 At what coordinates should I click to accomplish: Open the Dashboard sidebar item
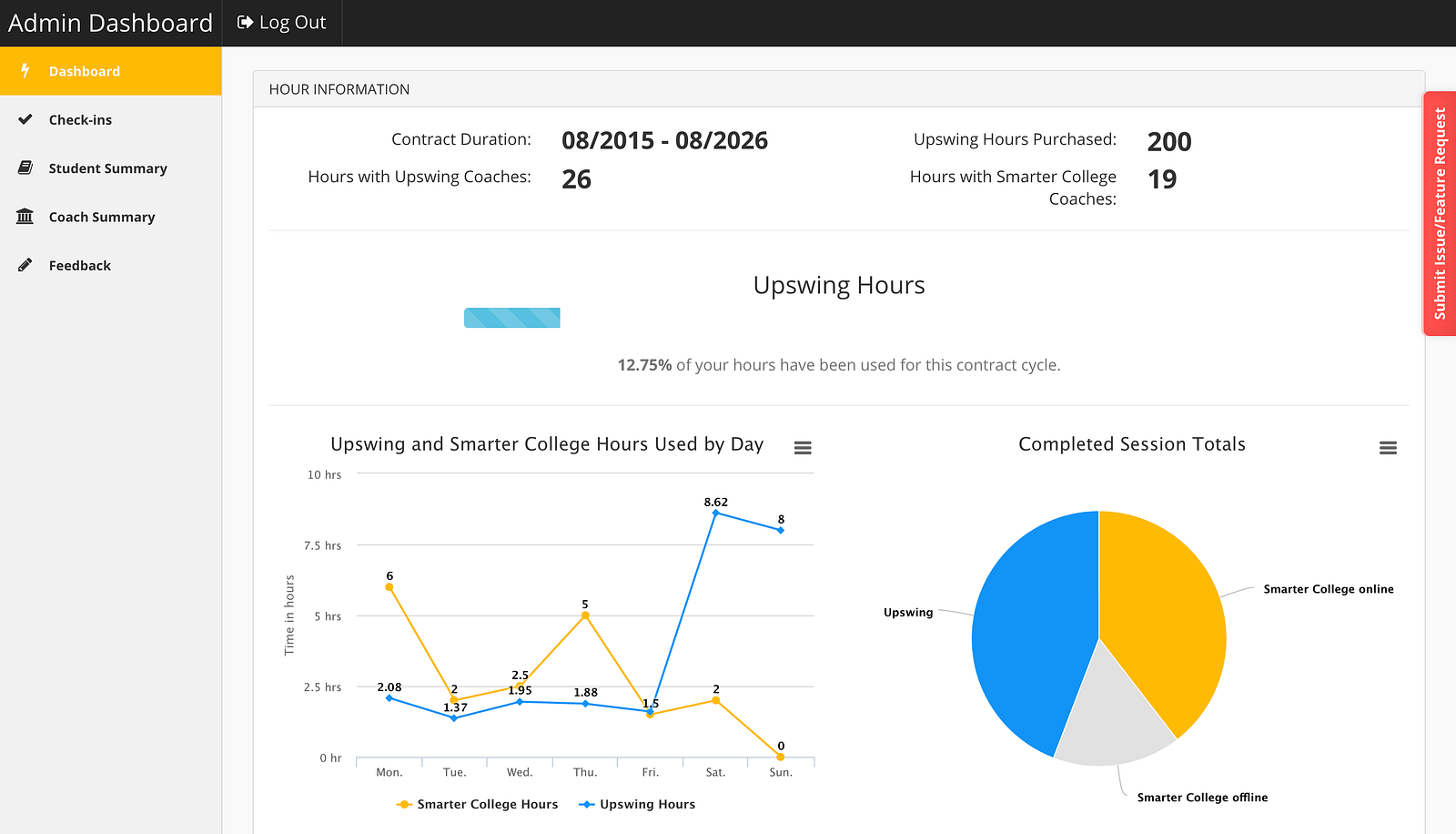(x=111, y=71)
